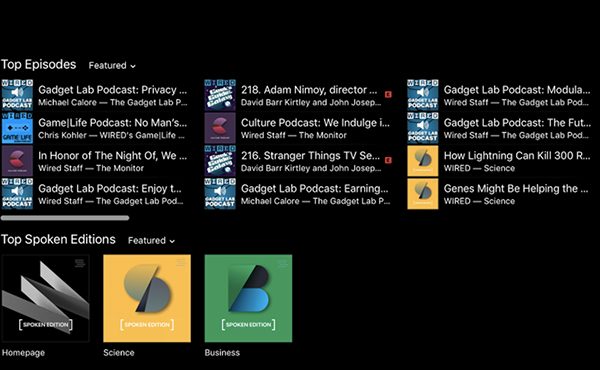Screen dimensions: 600x370
Task: Click the Game|Life Podcast artwork icon
Action: point(17,128)
